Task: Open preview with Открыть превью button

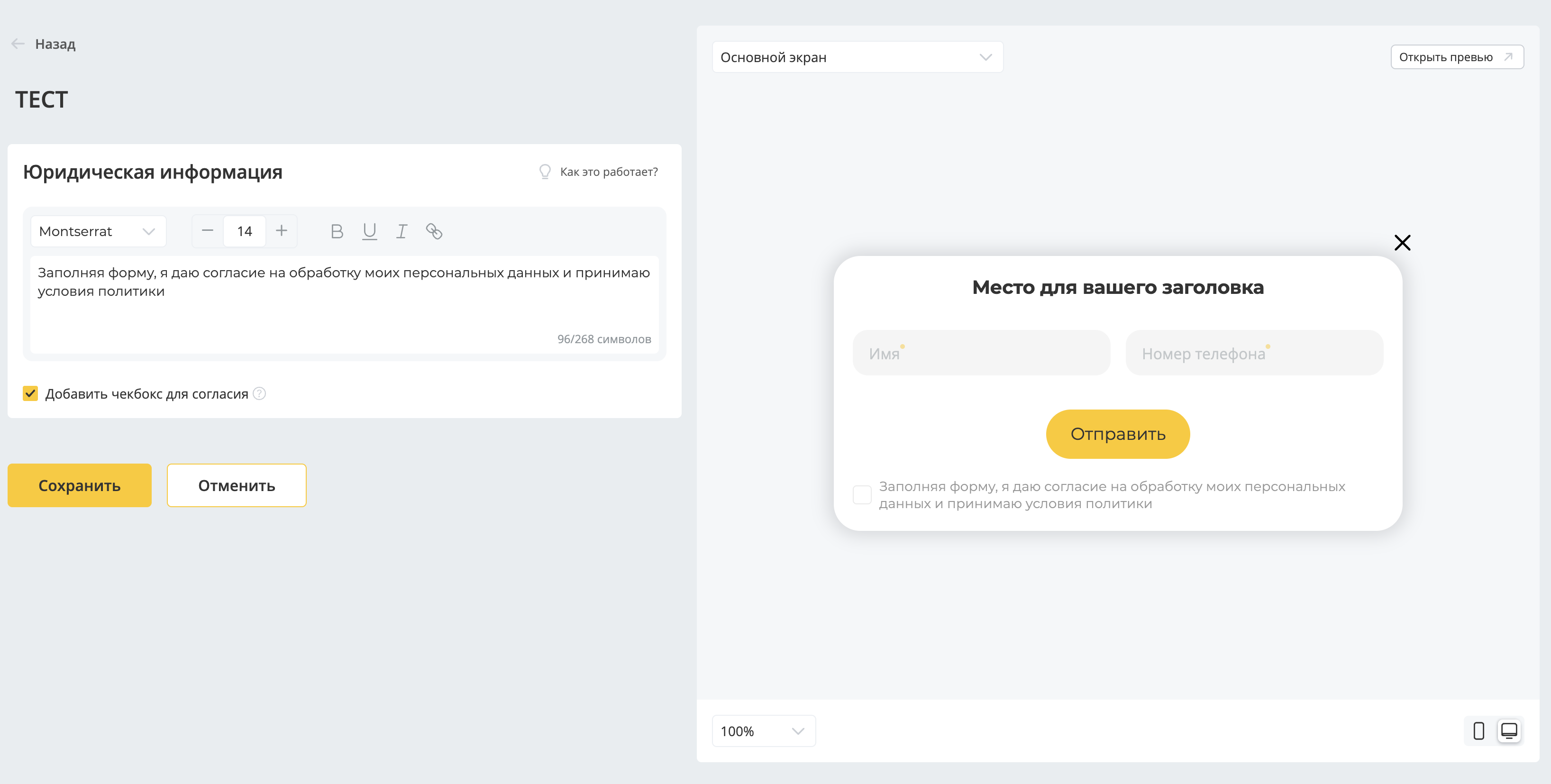Action: [1457, 57]
